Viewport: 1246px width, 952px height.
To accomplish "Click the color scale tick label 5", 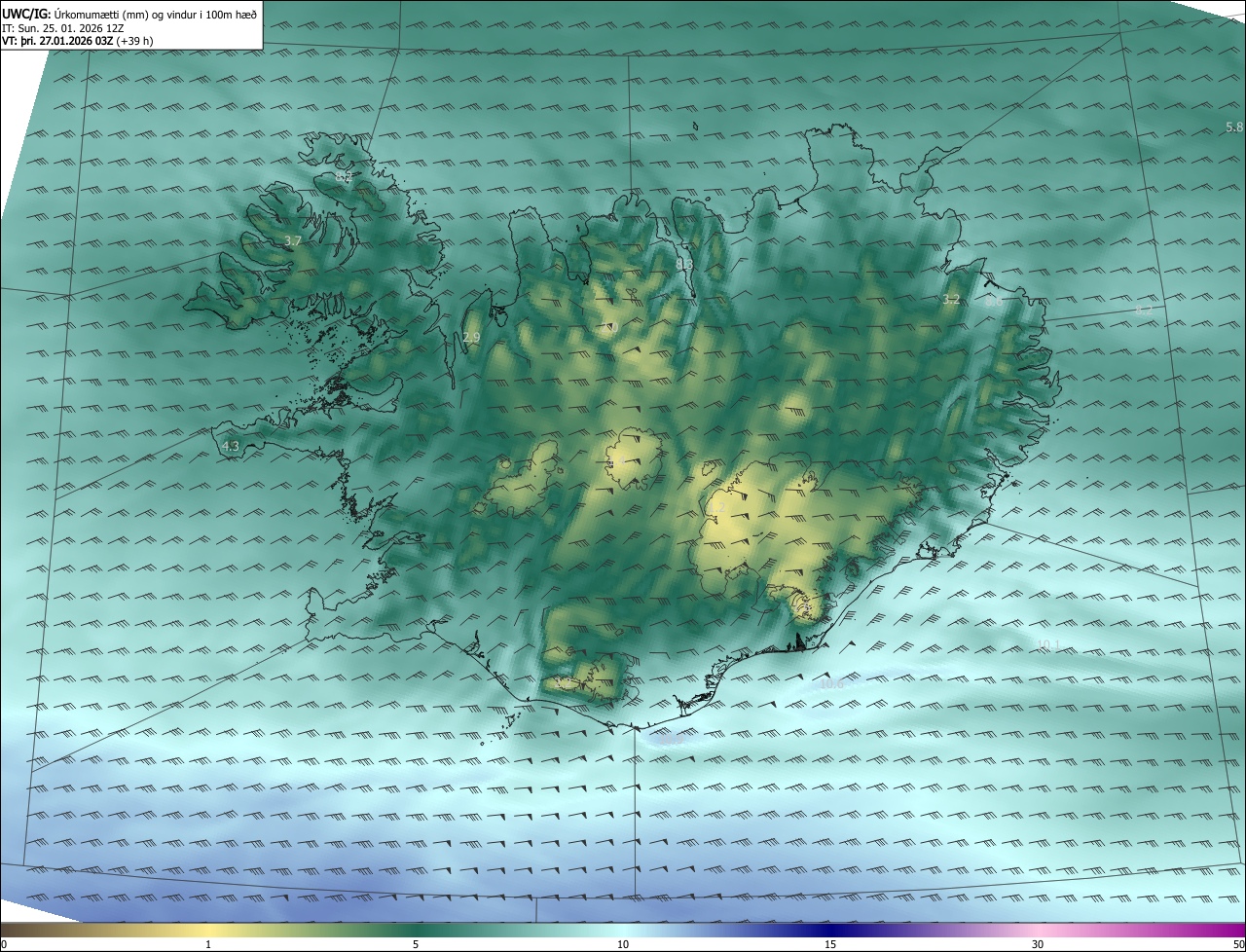I will 416,944.
